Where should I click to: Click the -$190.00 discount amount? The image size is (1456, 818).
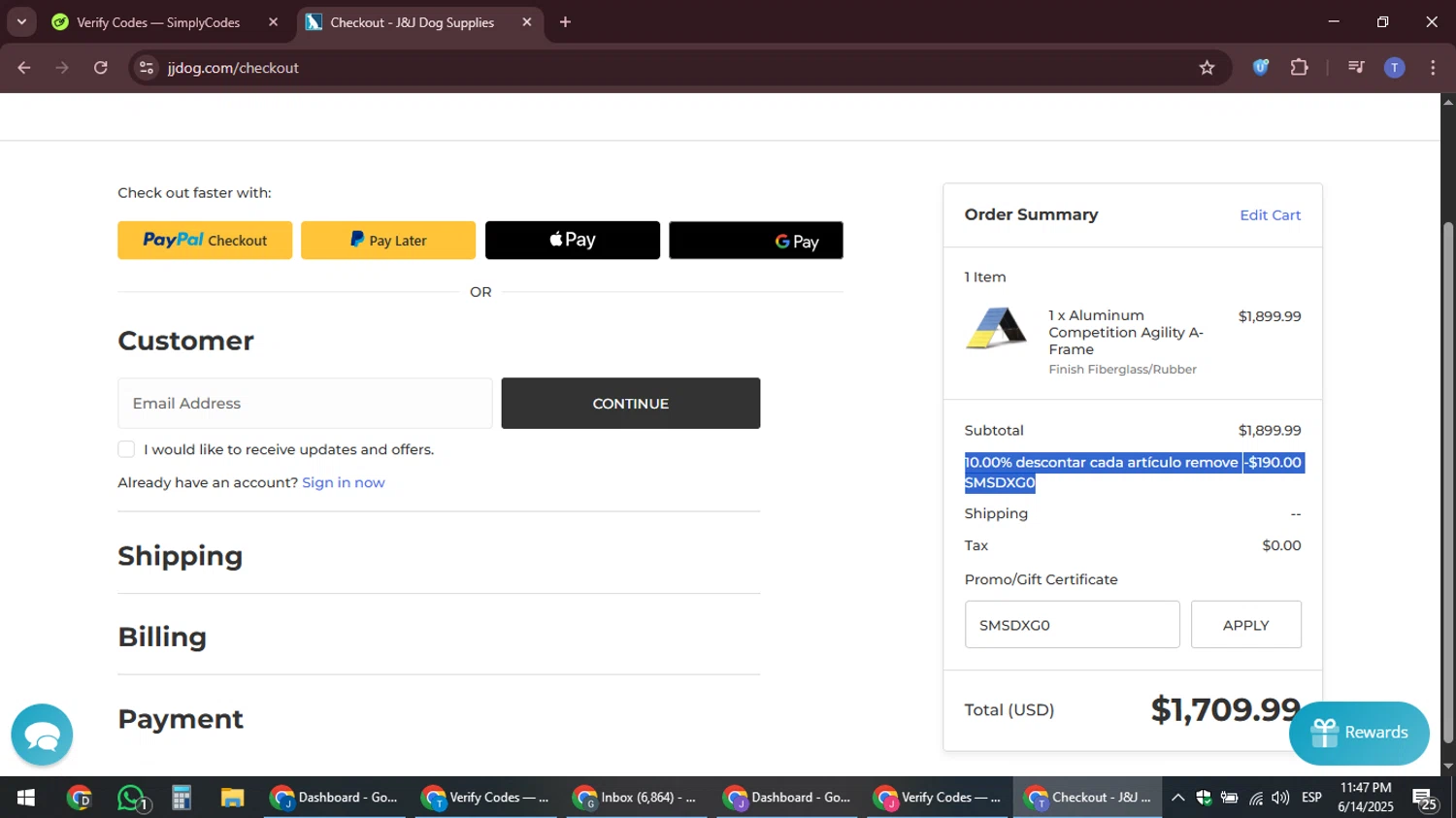coord(1273,462)
